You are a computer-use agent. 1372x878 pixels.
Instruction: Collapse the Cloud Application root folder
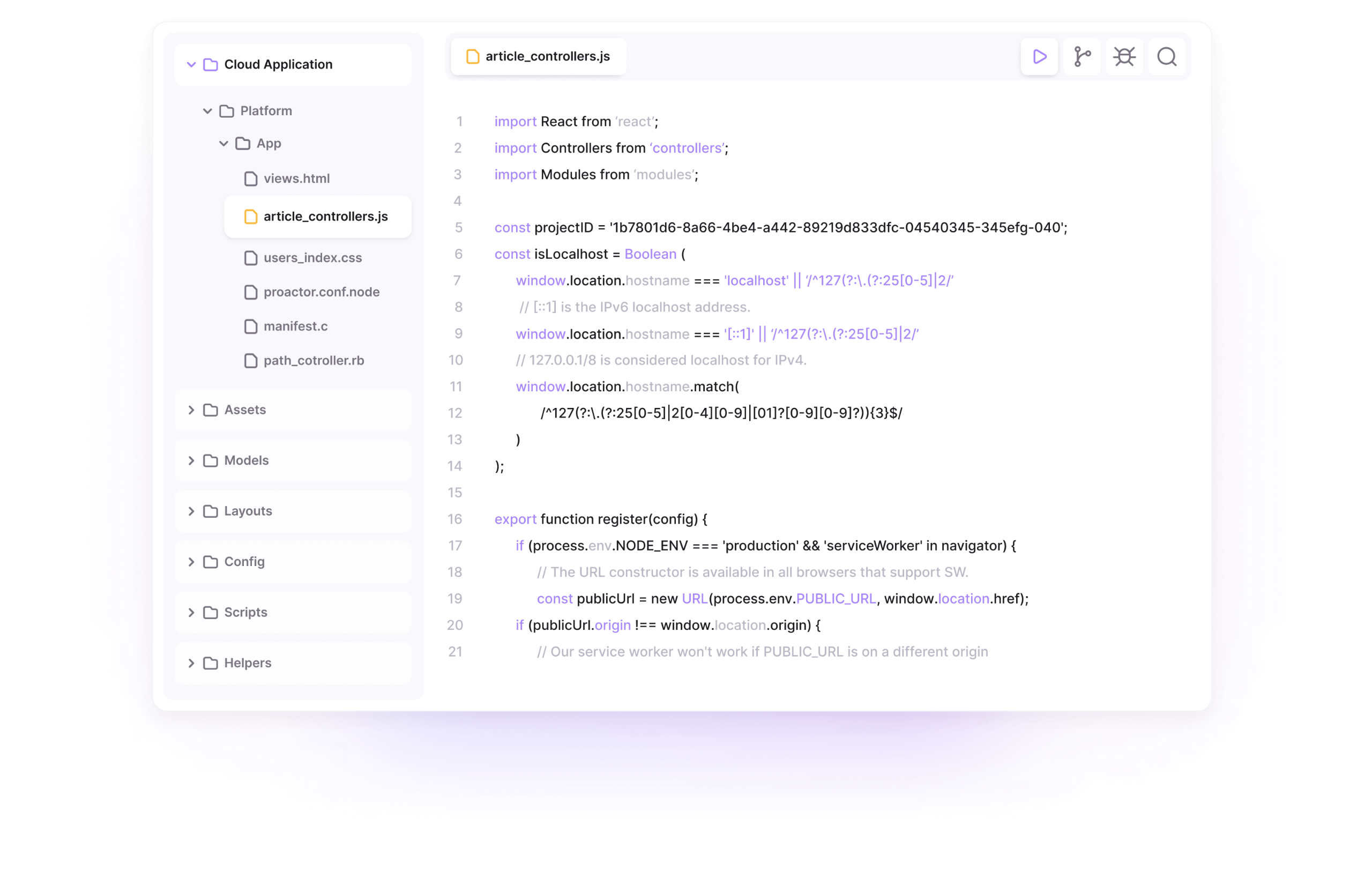[x=191, y=64]
